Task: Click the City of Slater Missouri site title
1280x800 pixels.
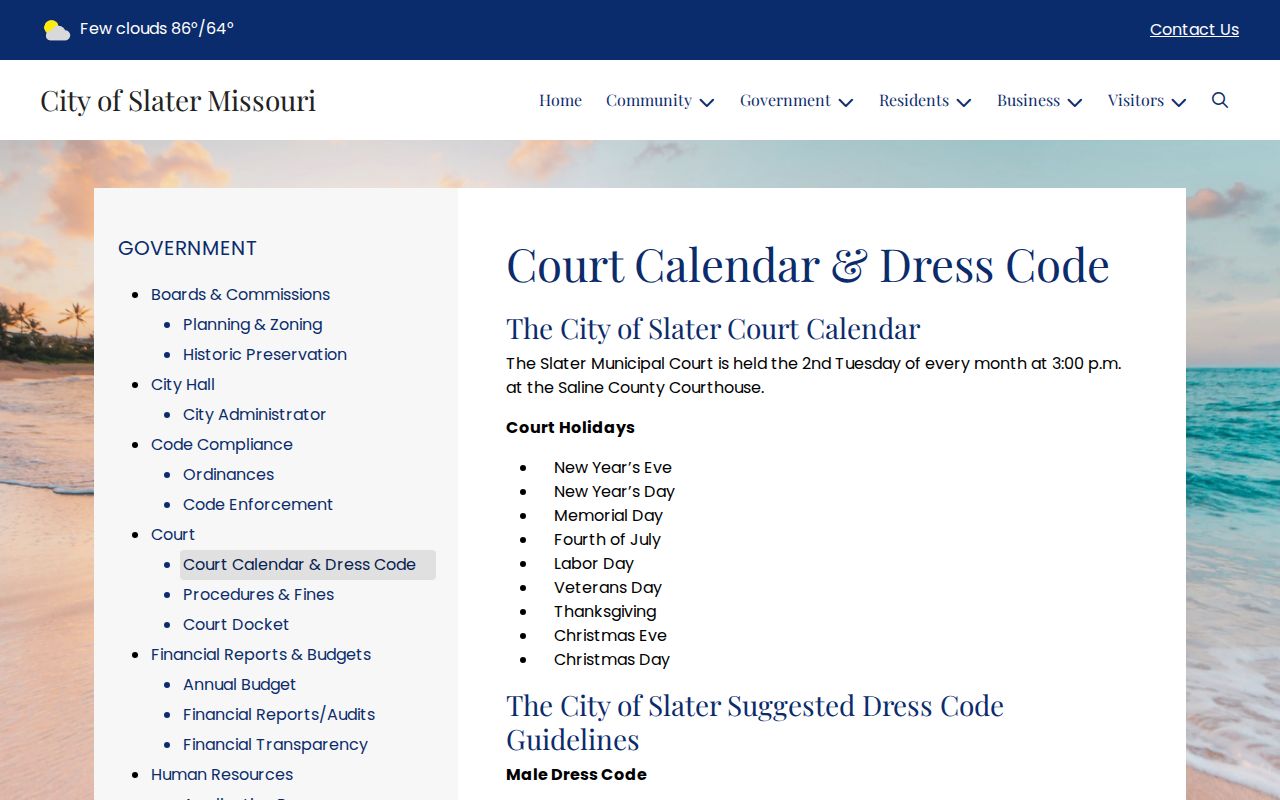Action: pos(178,100)
